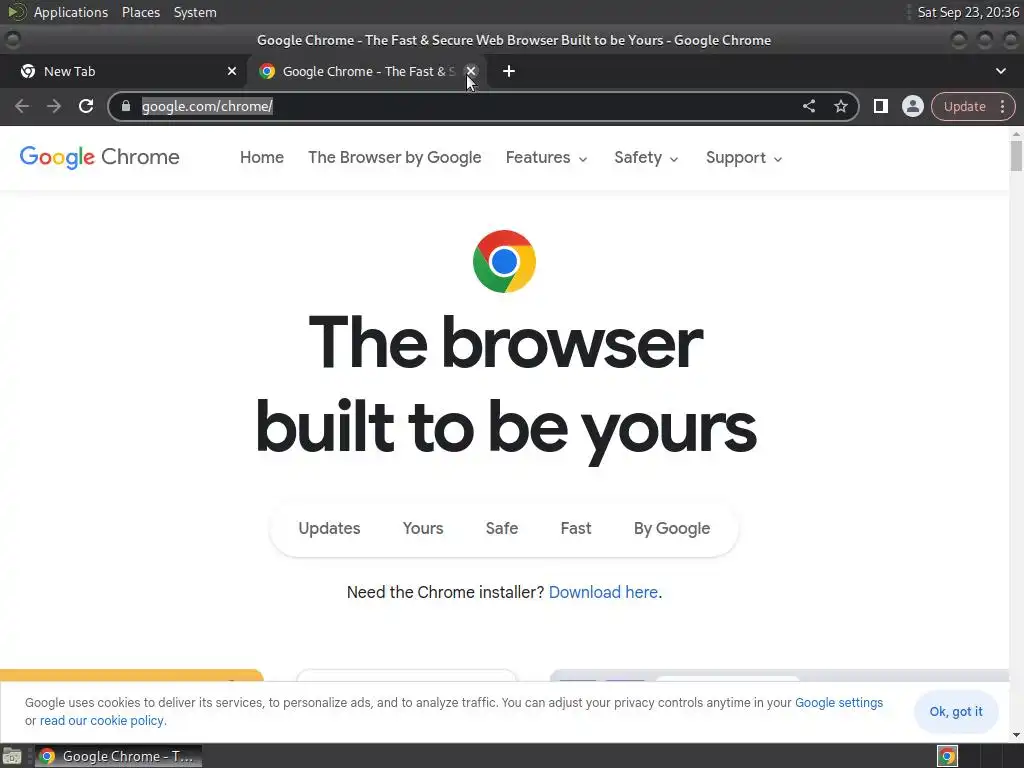Click the show desktop icon in bottom panel

(12, 756)
